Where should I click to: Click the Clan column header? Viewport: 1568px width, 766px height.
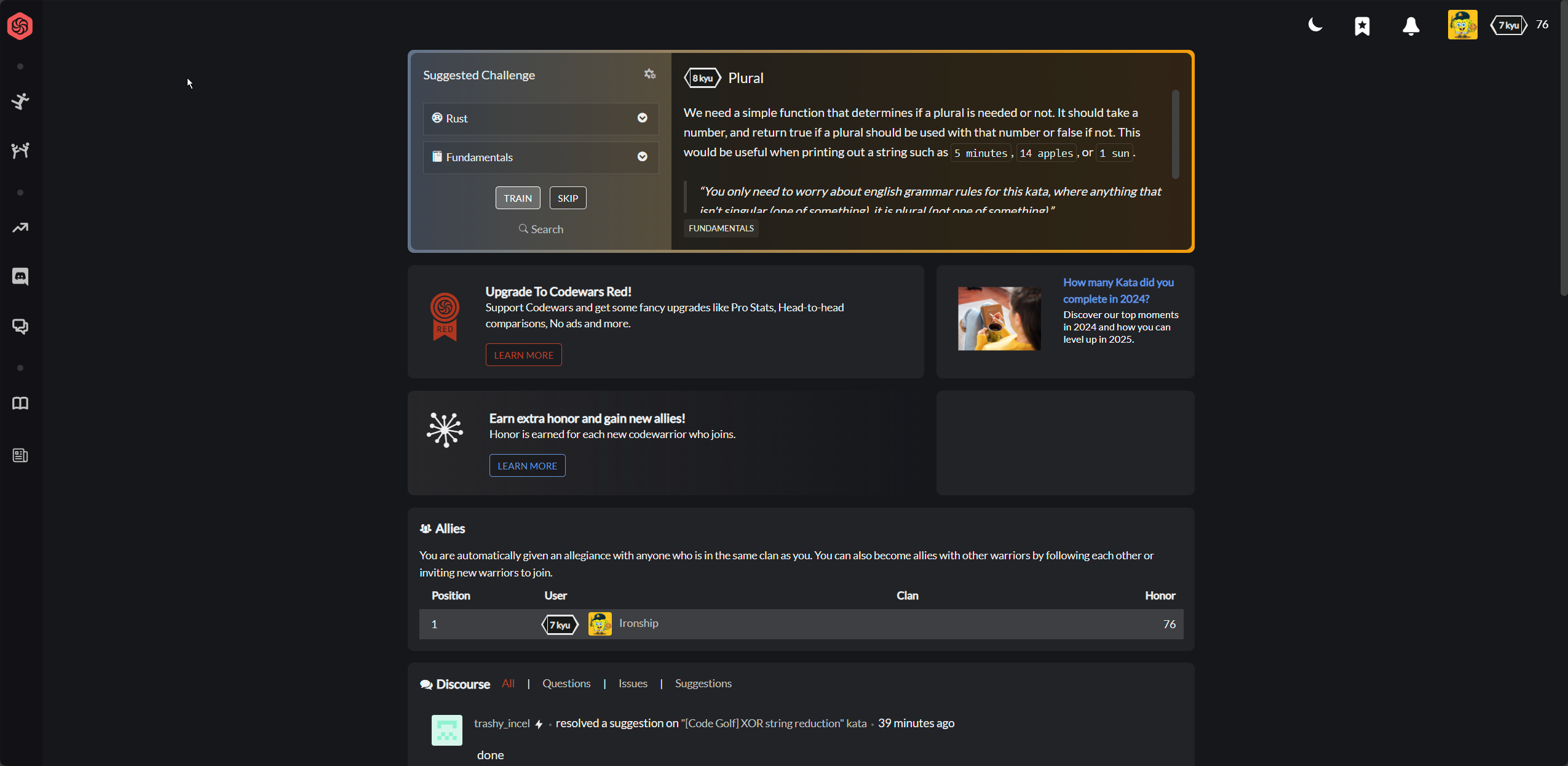coord(908,596)
